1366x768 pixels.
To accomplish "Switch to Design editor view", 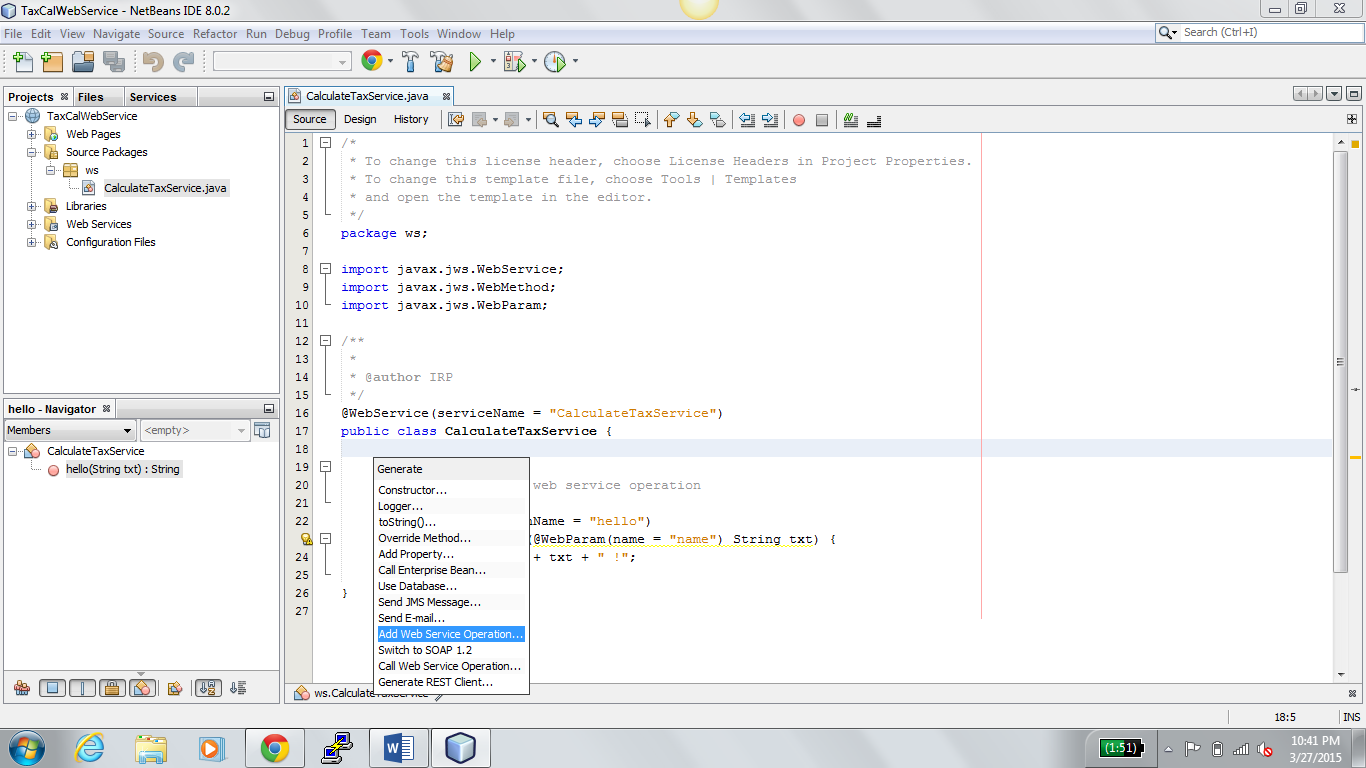I will (x=360, y=119).
